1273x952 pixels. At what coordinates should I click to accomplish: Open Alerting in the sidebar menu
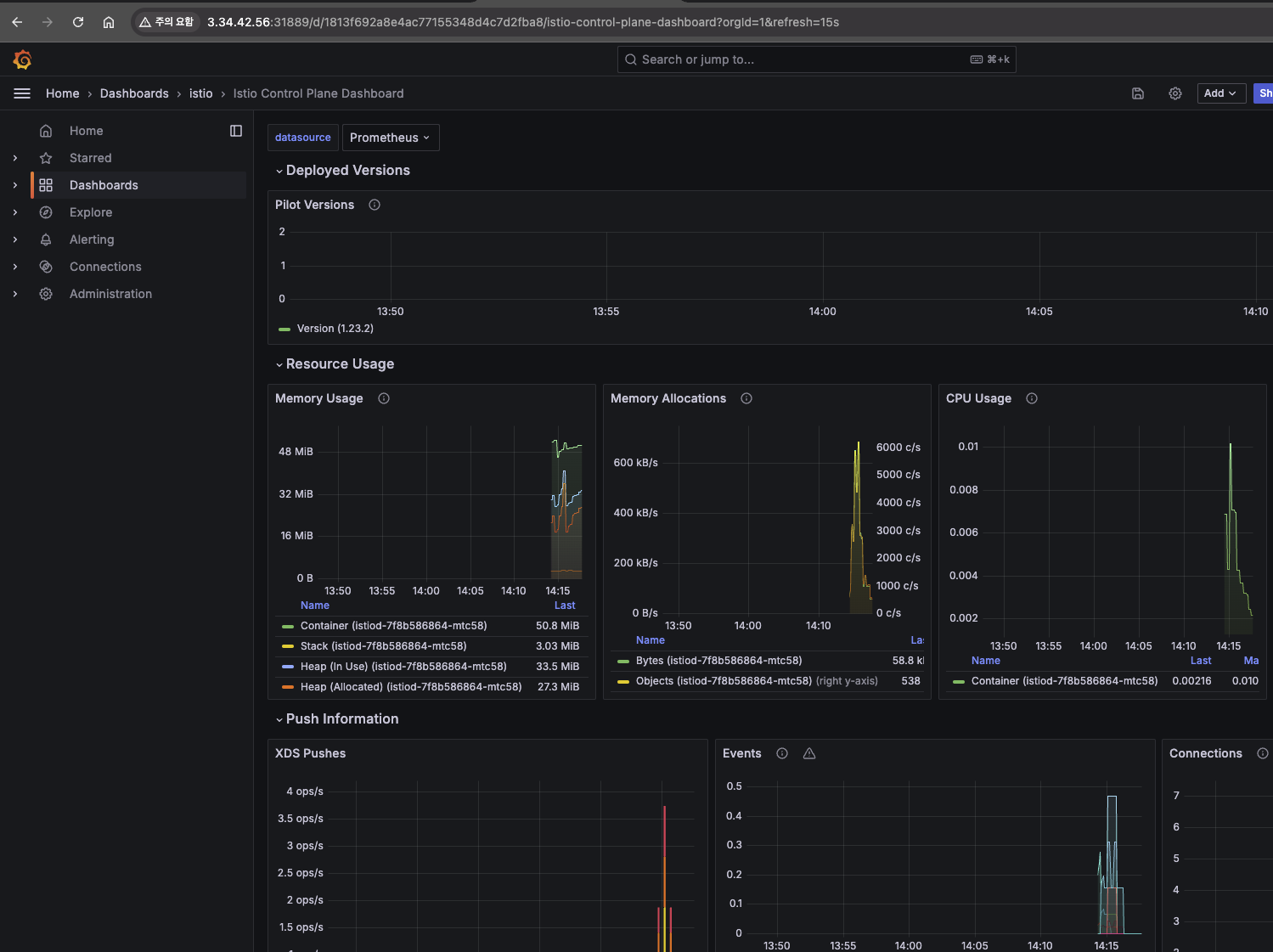[x=92, y=239]
